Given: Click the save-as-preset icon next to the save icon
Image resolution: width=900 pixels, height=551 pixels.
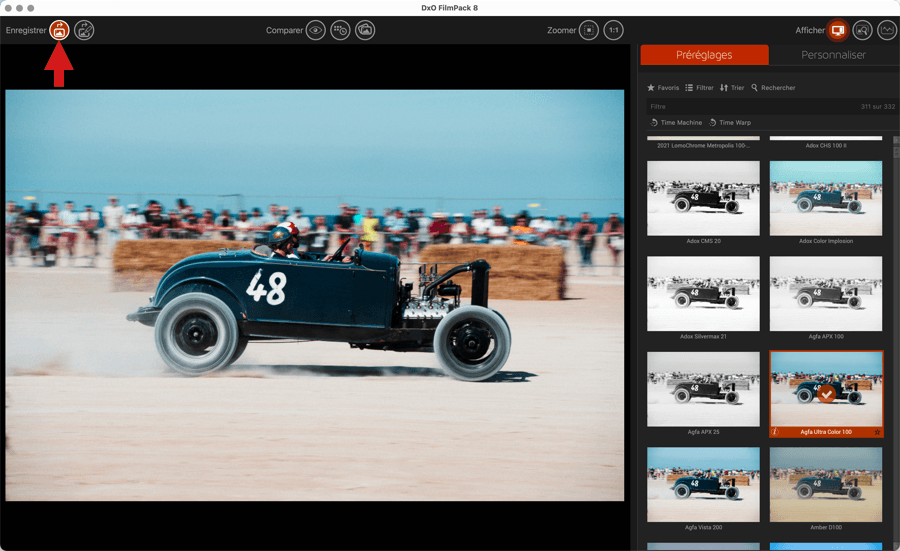Looking at the screenshot, I should point(84,31).
